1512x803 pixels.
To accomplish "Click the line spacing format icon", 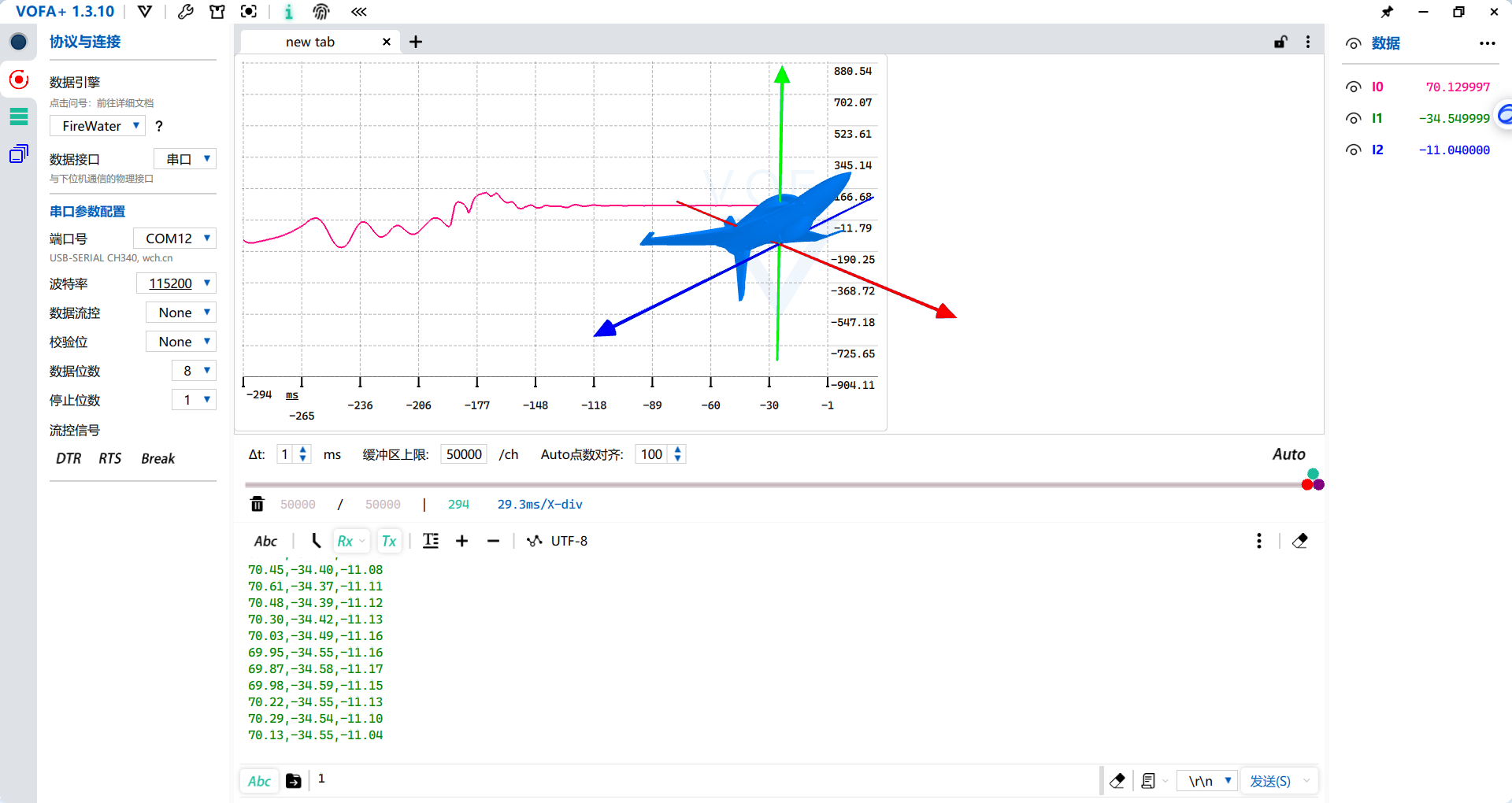I will (x=431, y=541).
